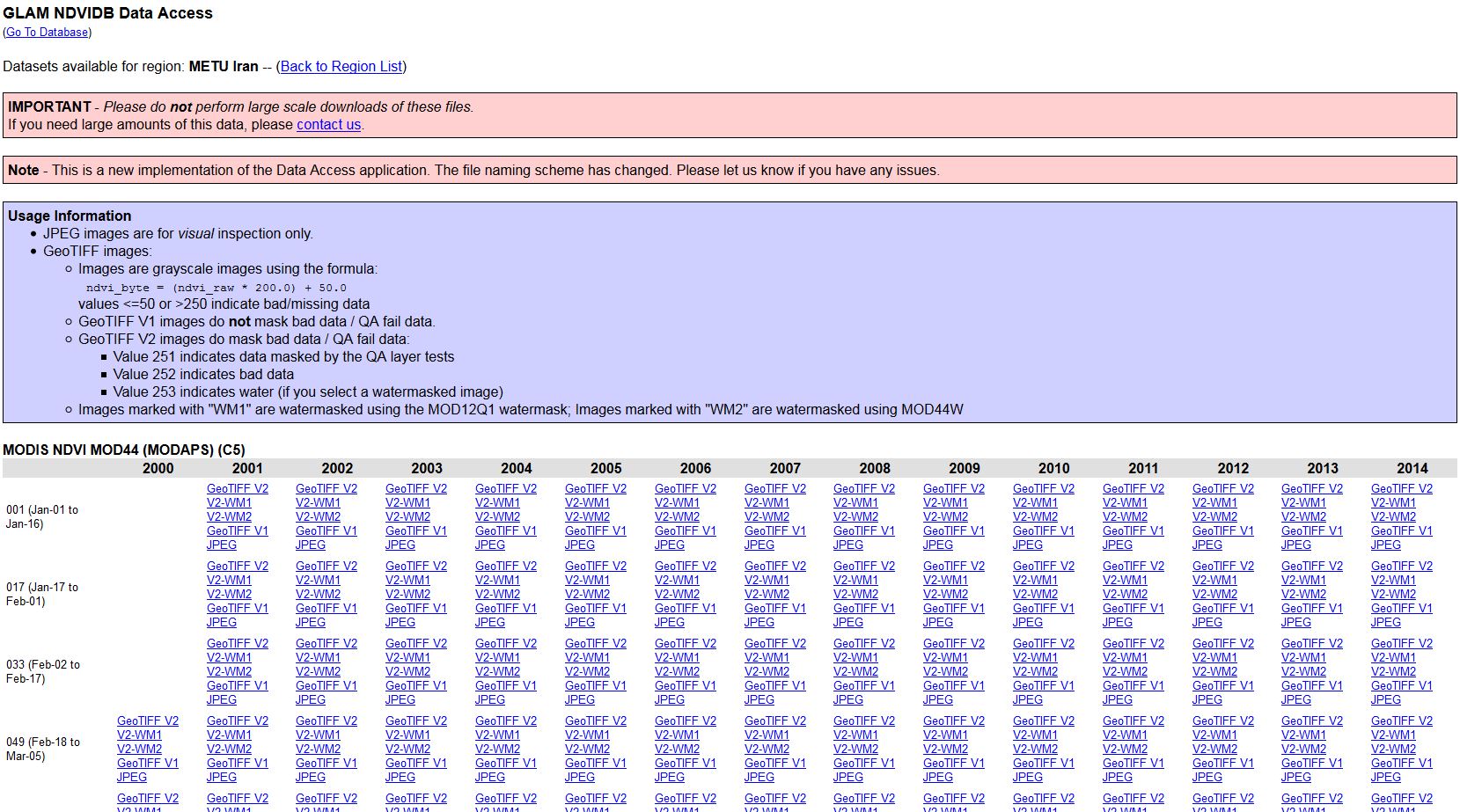Click GeoTIFF V1 for 2014 period 001
The width and height of the screenshot is (1460, 812).
click(x=1401, y=531)
